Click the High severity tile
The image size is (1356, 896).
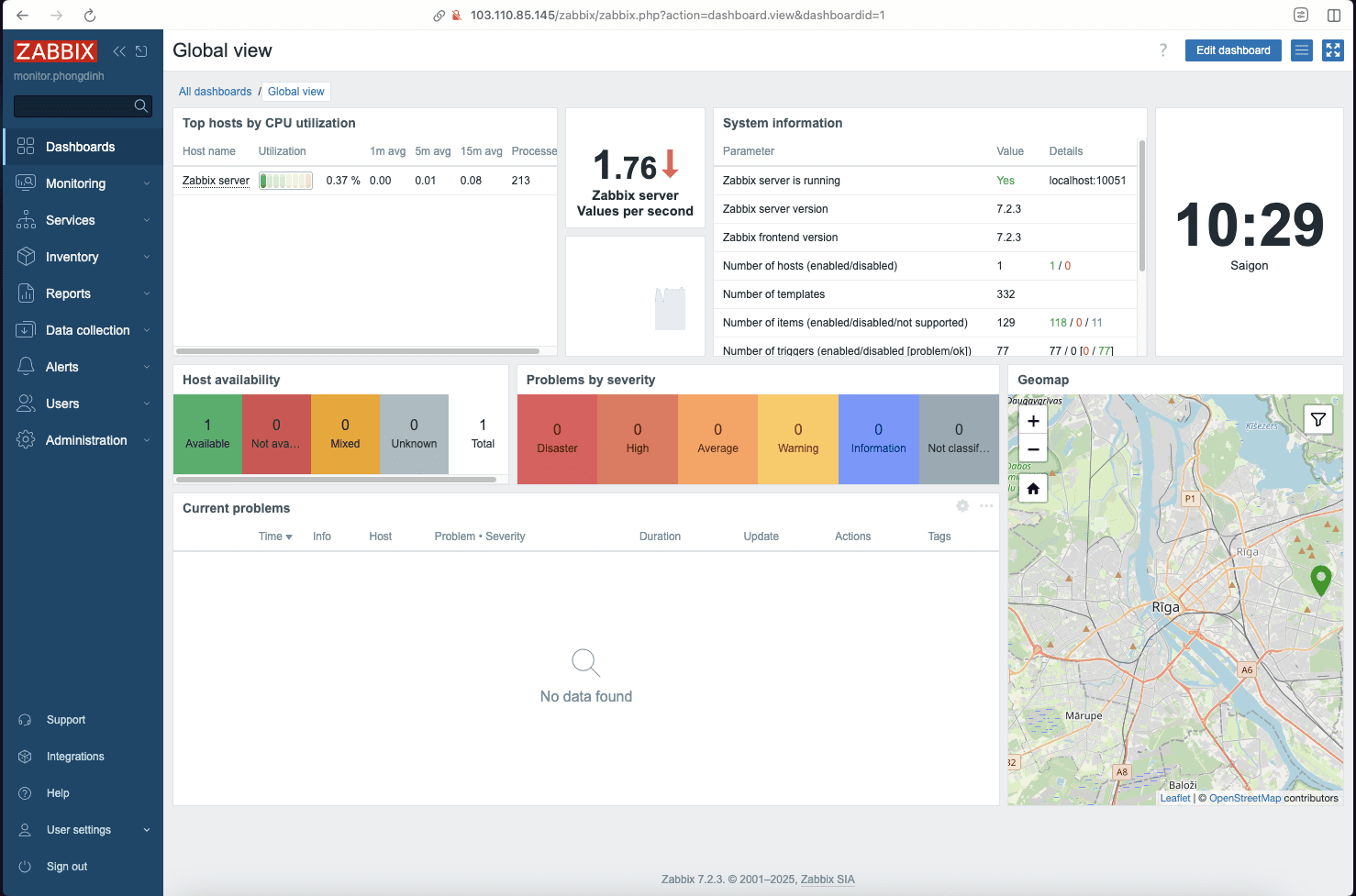[638, 439]
